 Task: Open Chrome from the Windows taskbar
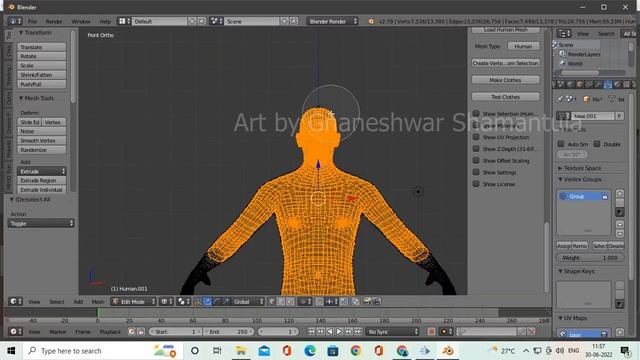click(356, 351)
